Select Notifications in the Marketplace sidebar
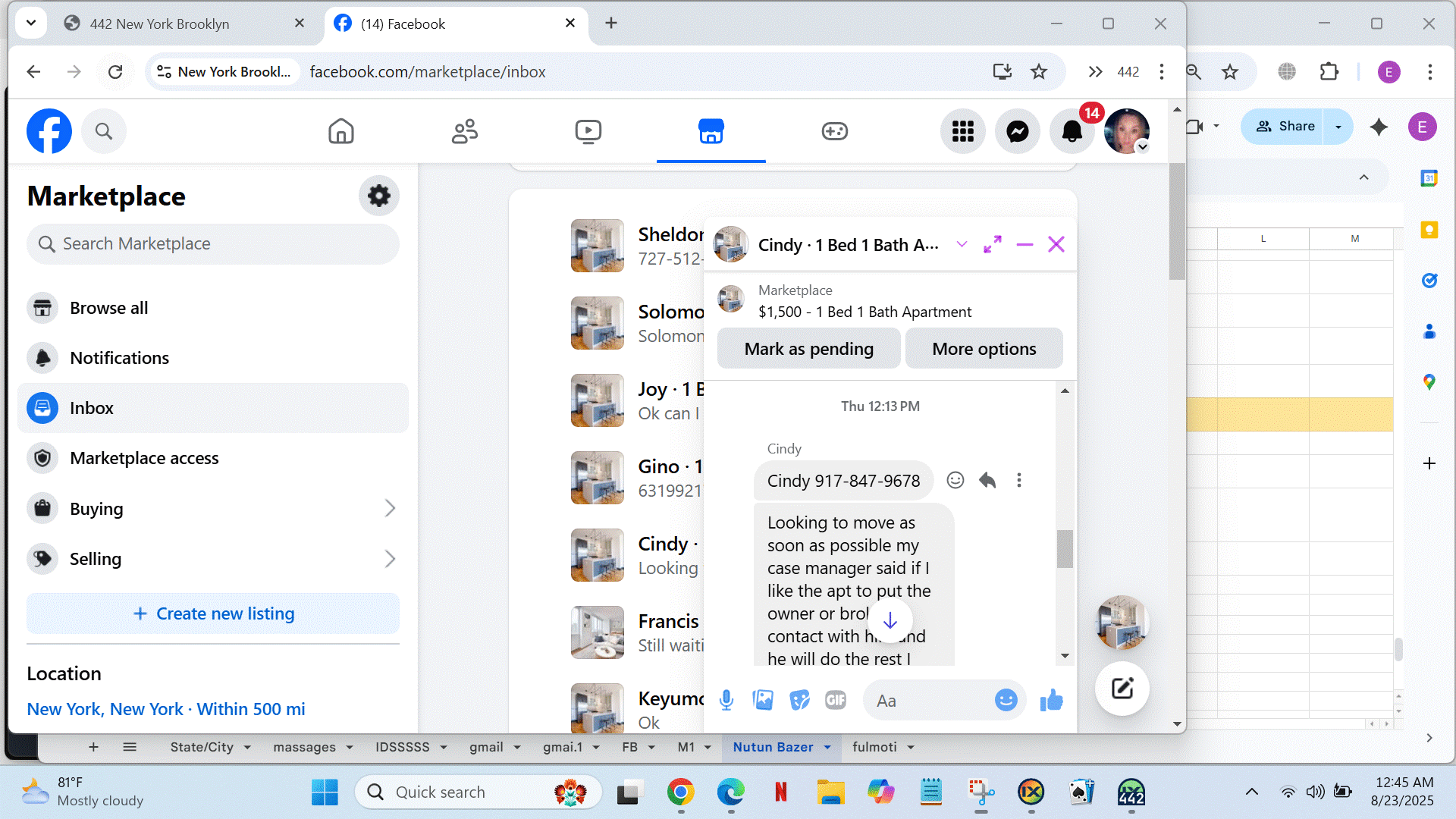Screen dimensions: 1456x819 click(x=119, y=358)
